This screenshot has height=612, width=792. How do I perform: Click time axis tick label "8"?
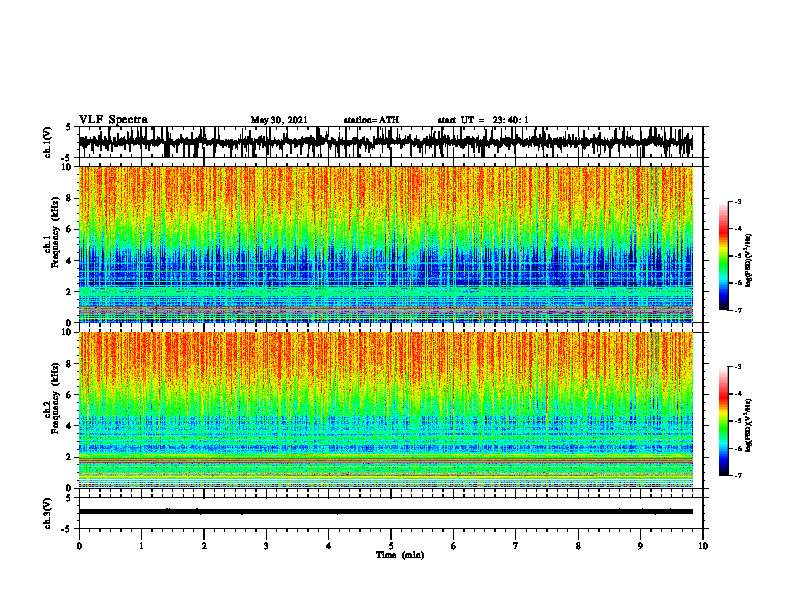(578, 546)
